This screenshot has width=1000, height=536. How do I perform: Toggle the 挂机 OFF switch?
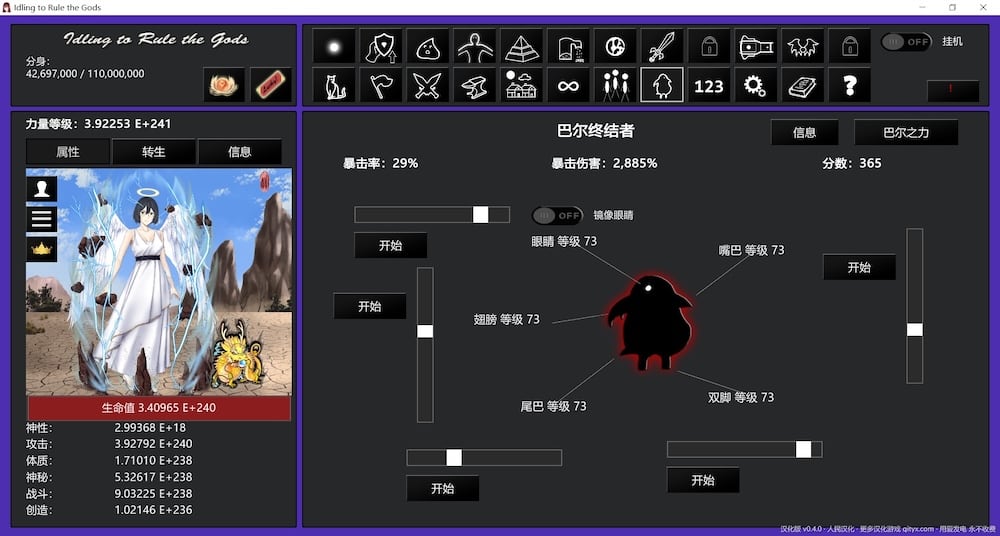pos(906,41)
